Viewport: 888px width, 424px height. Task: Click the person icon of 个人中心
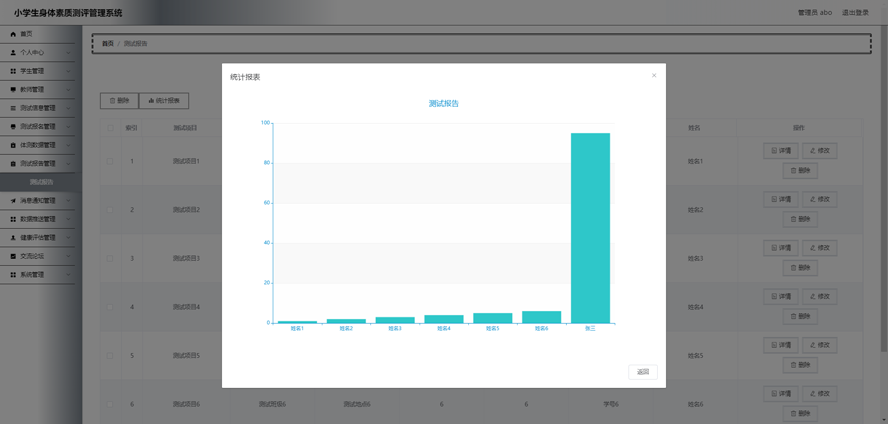click(x=13, y=53)
